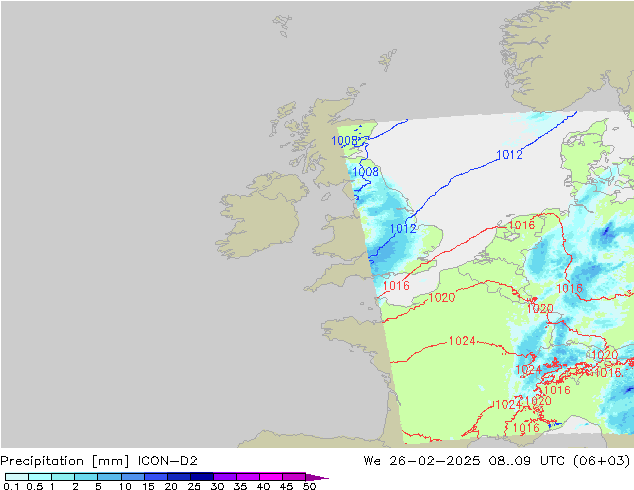Click the legend value '10'
This screenshot has width=634, height=490.
pos(125,486)
